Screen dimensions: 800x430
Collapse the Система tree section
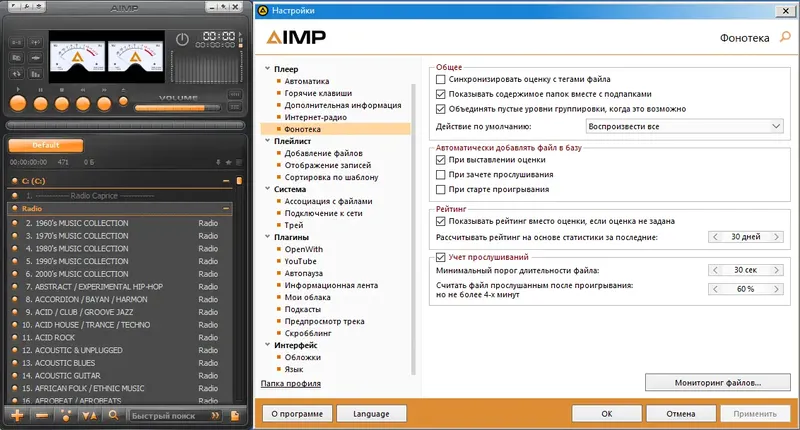267,189
